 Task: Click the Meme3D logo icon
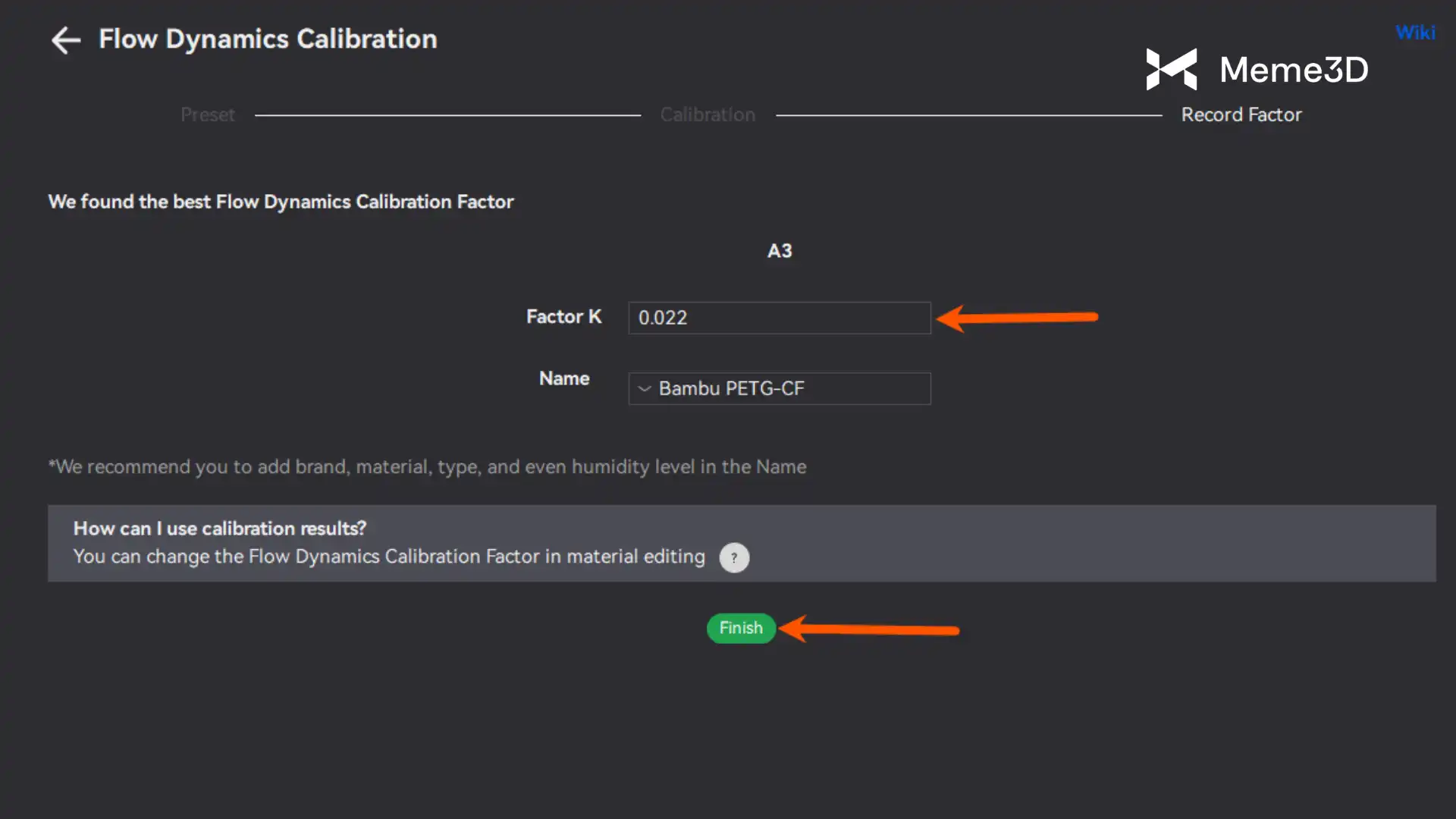pyautogui.click(x=1171, y=69)
